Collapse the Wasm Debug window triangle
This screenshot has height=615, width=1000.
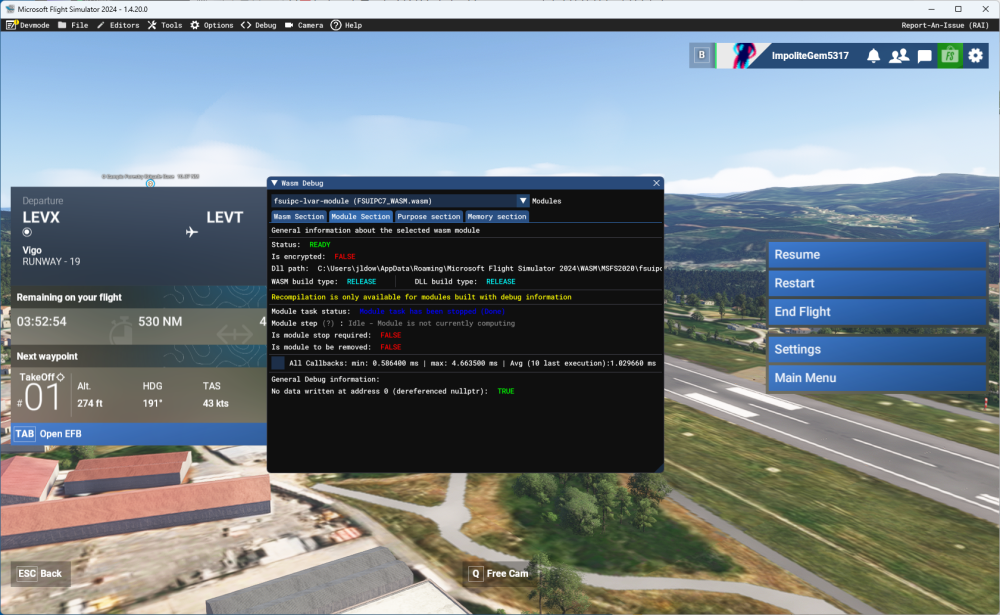click(275, 183)
